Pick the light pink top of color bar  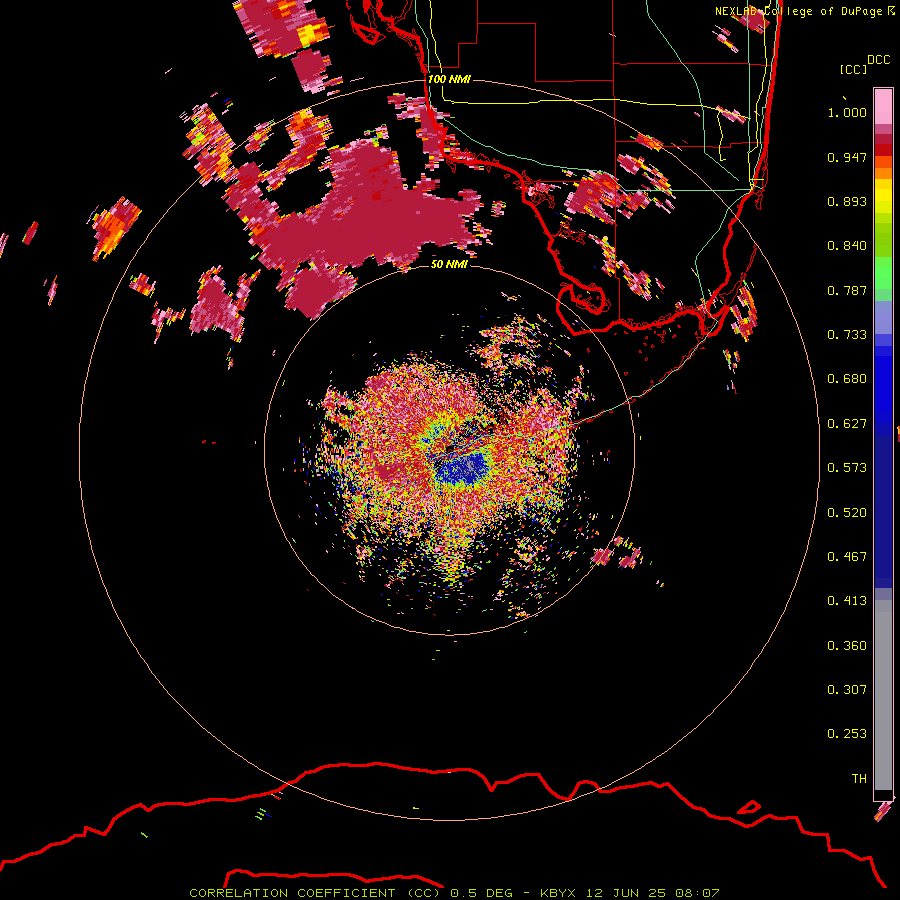[883, 106]
